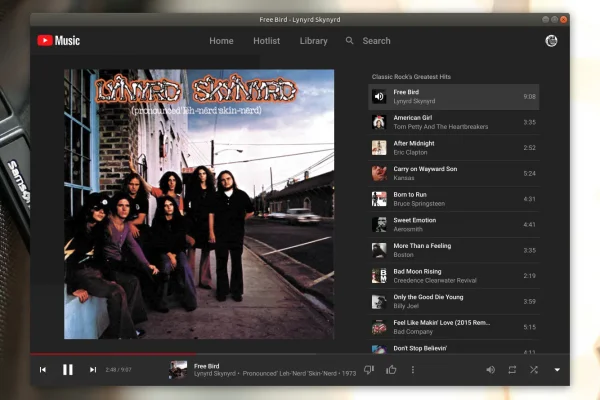Collapse the player with the down arrow
600x400 pixels.
click(x=557, y=369)
